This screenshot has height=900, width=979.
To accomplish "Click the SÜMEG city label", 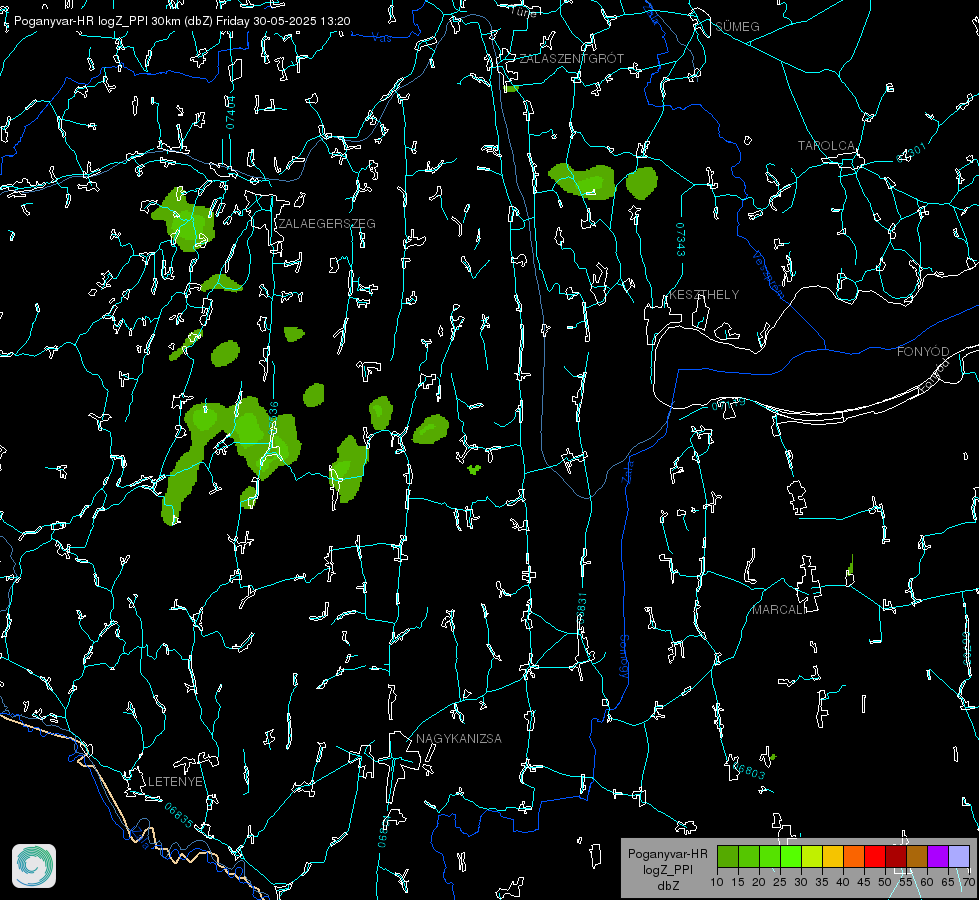I will click(737, 27).
